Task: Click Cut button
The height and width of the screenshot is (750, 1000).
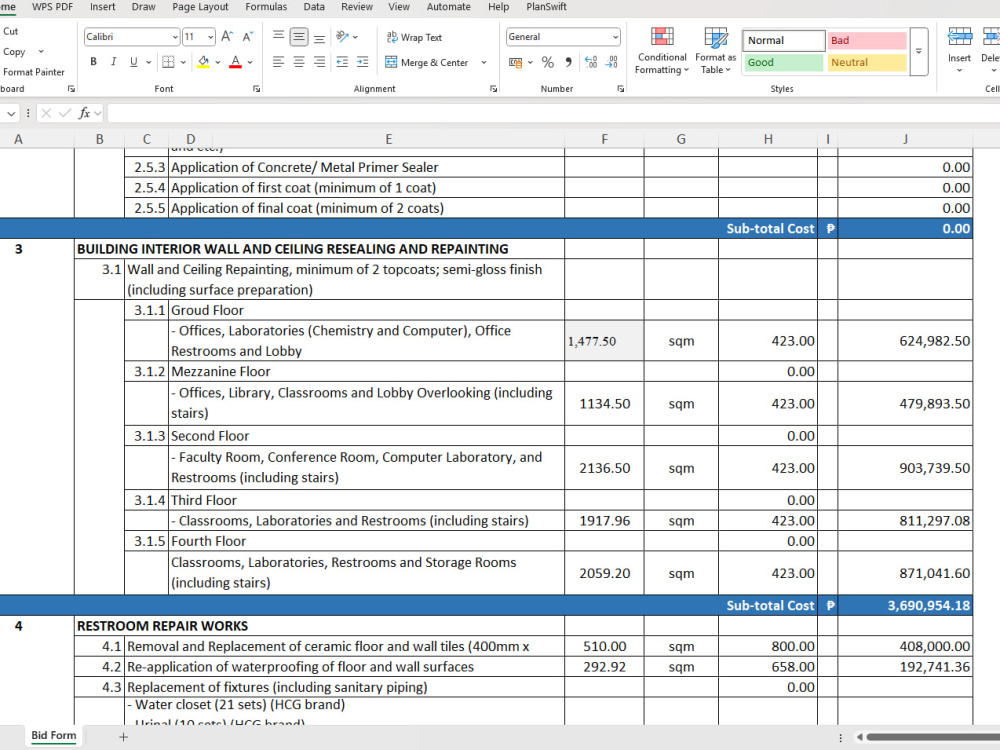Action: point(11,31)
